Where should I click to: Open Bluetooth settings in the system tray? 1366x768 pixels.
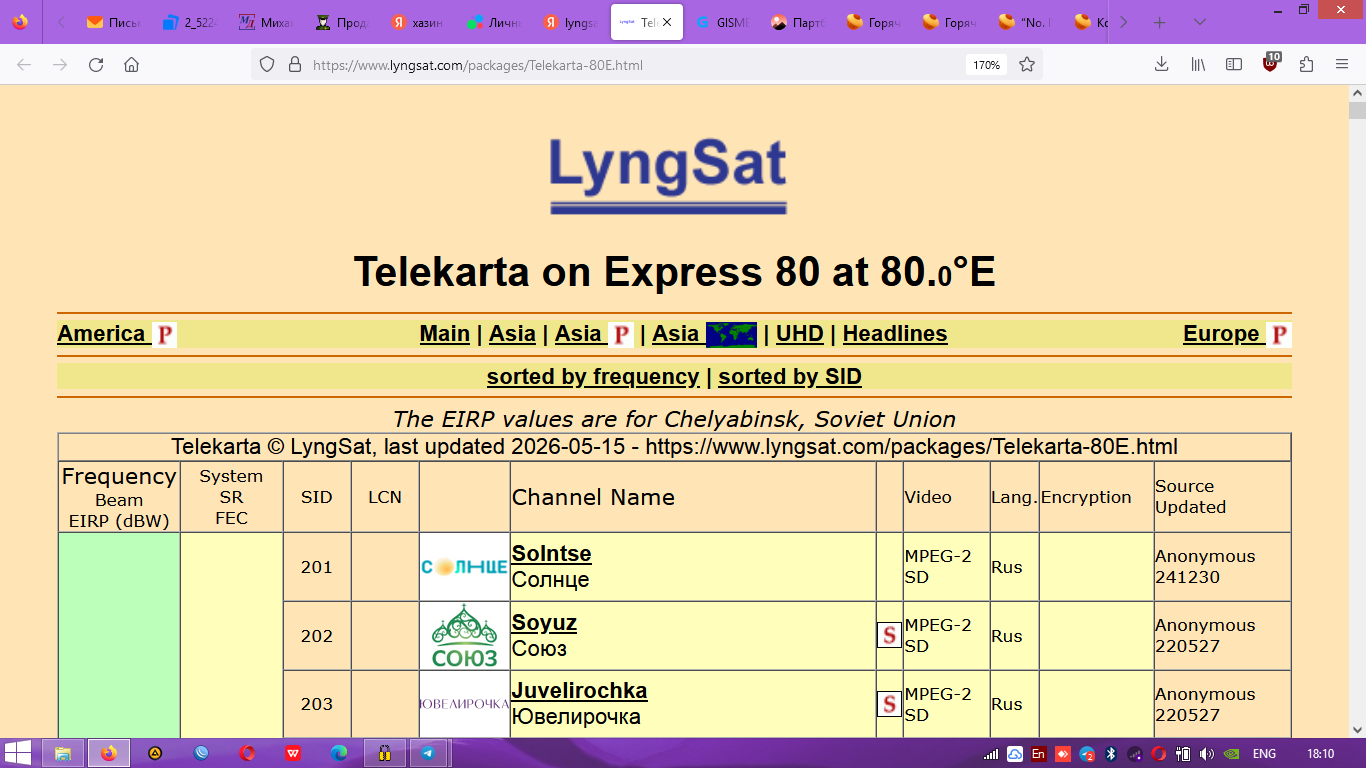click(x=1110, y=754)
